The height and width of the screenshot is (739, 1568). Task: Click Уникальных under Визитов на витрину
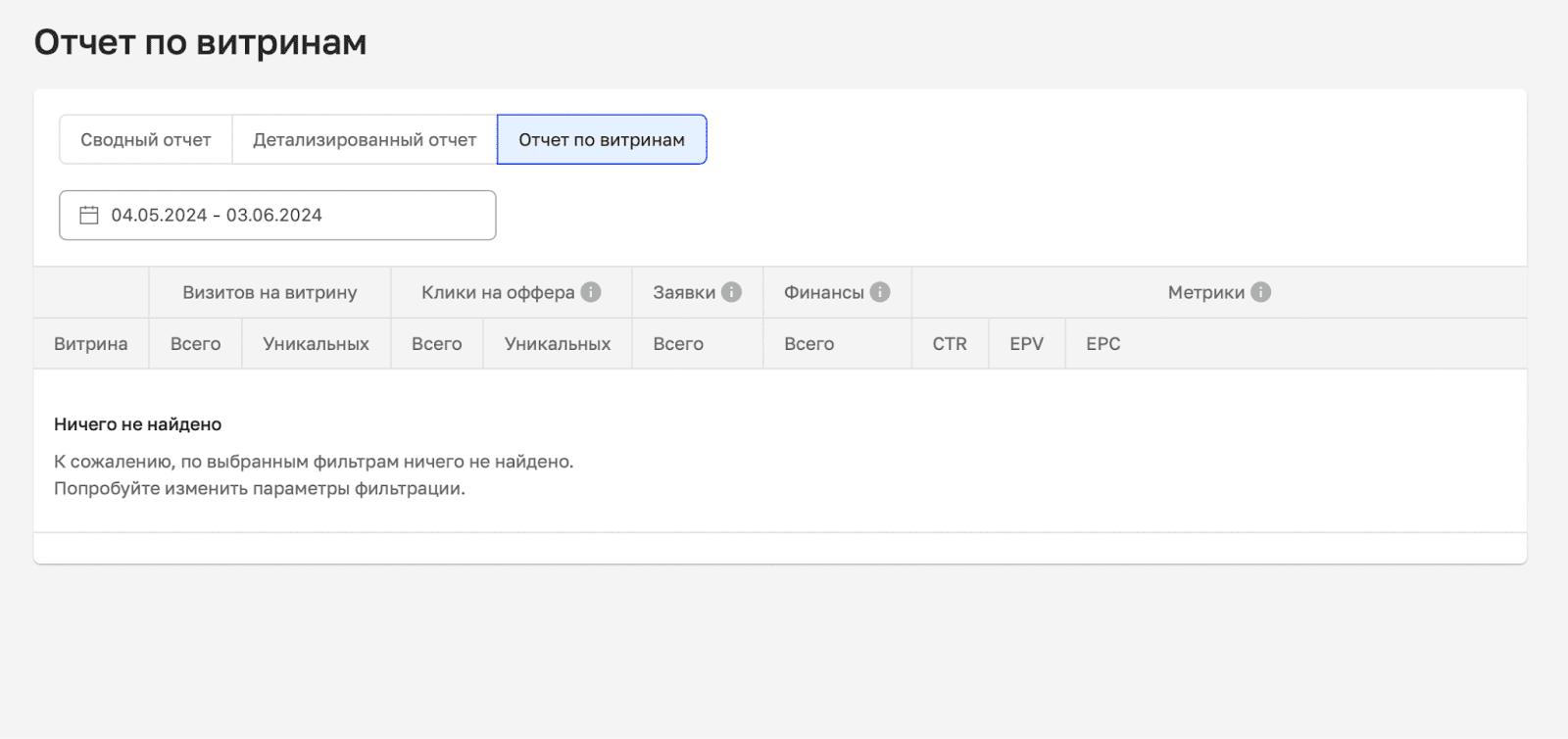pyautogui.click(x=316, y=344)
